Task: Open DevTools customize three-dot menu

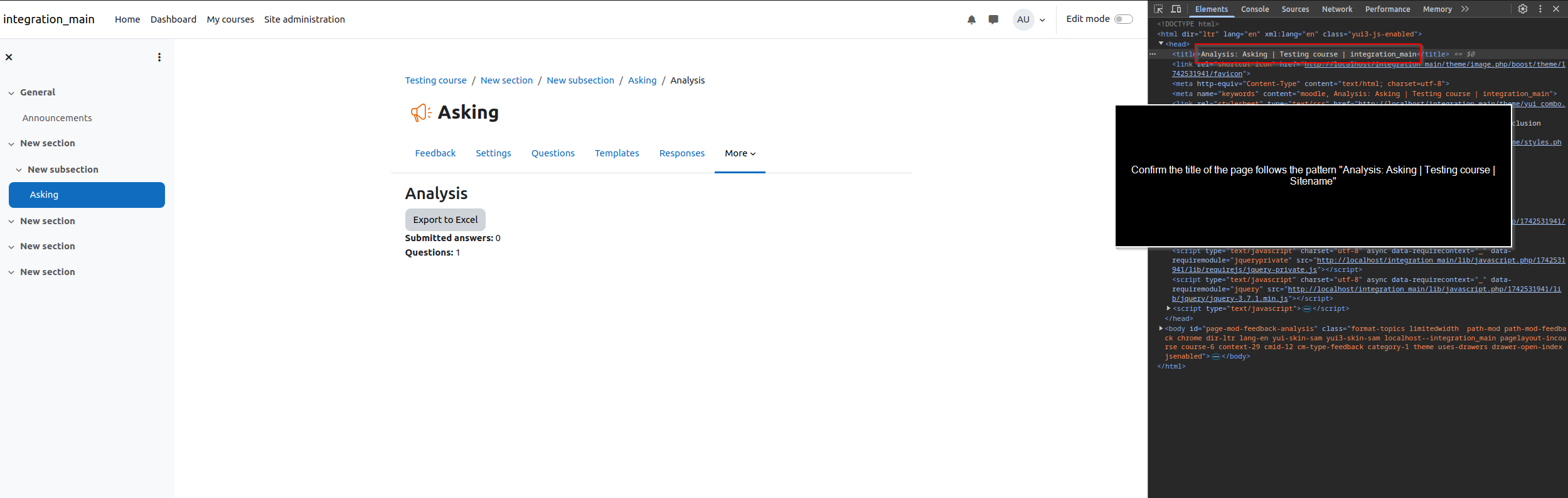Action: [1540, 9]
